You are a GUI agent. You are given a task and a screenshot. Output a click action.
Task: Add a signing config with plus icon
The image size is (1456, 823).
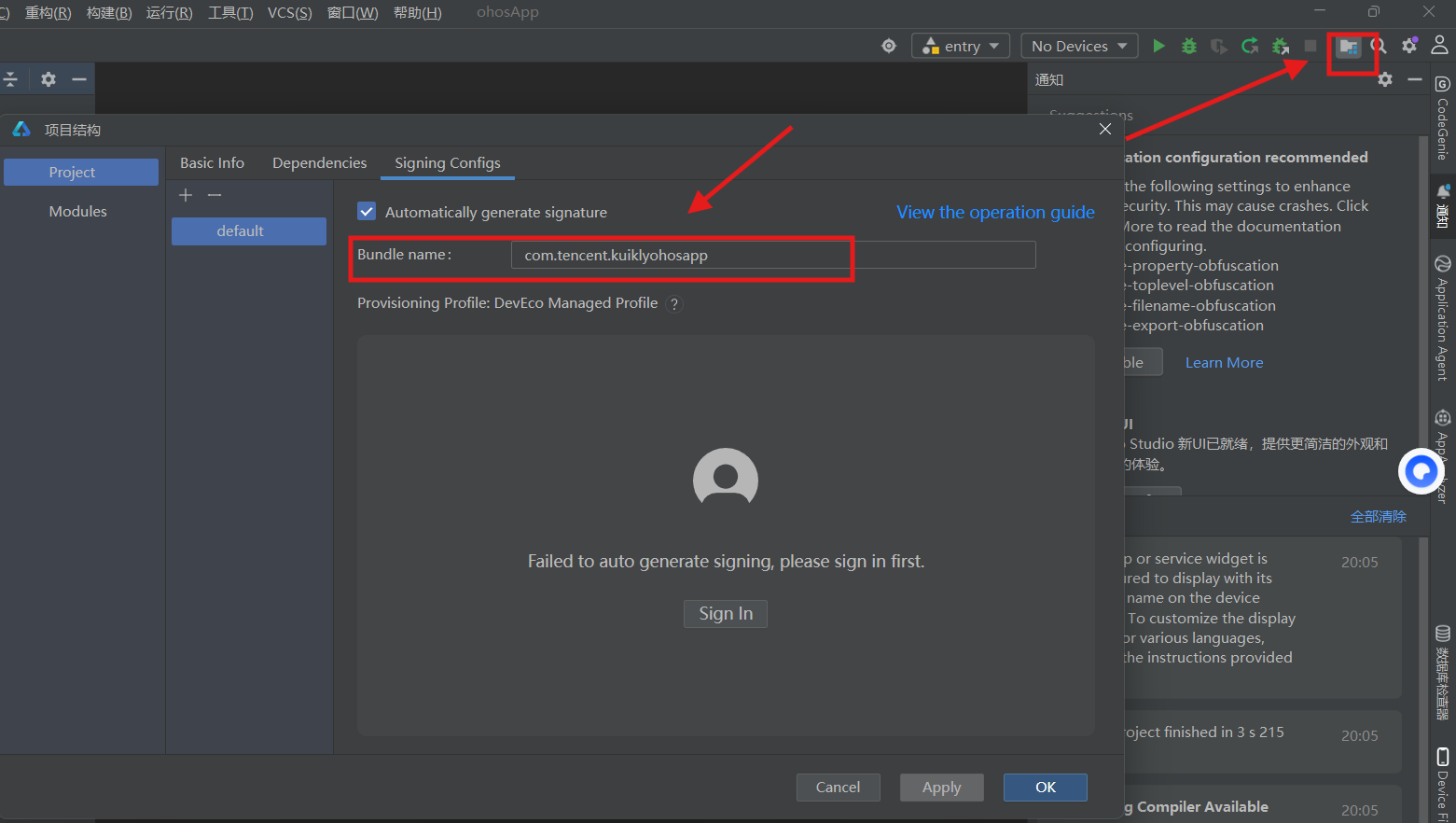coord(186,195)
